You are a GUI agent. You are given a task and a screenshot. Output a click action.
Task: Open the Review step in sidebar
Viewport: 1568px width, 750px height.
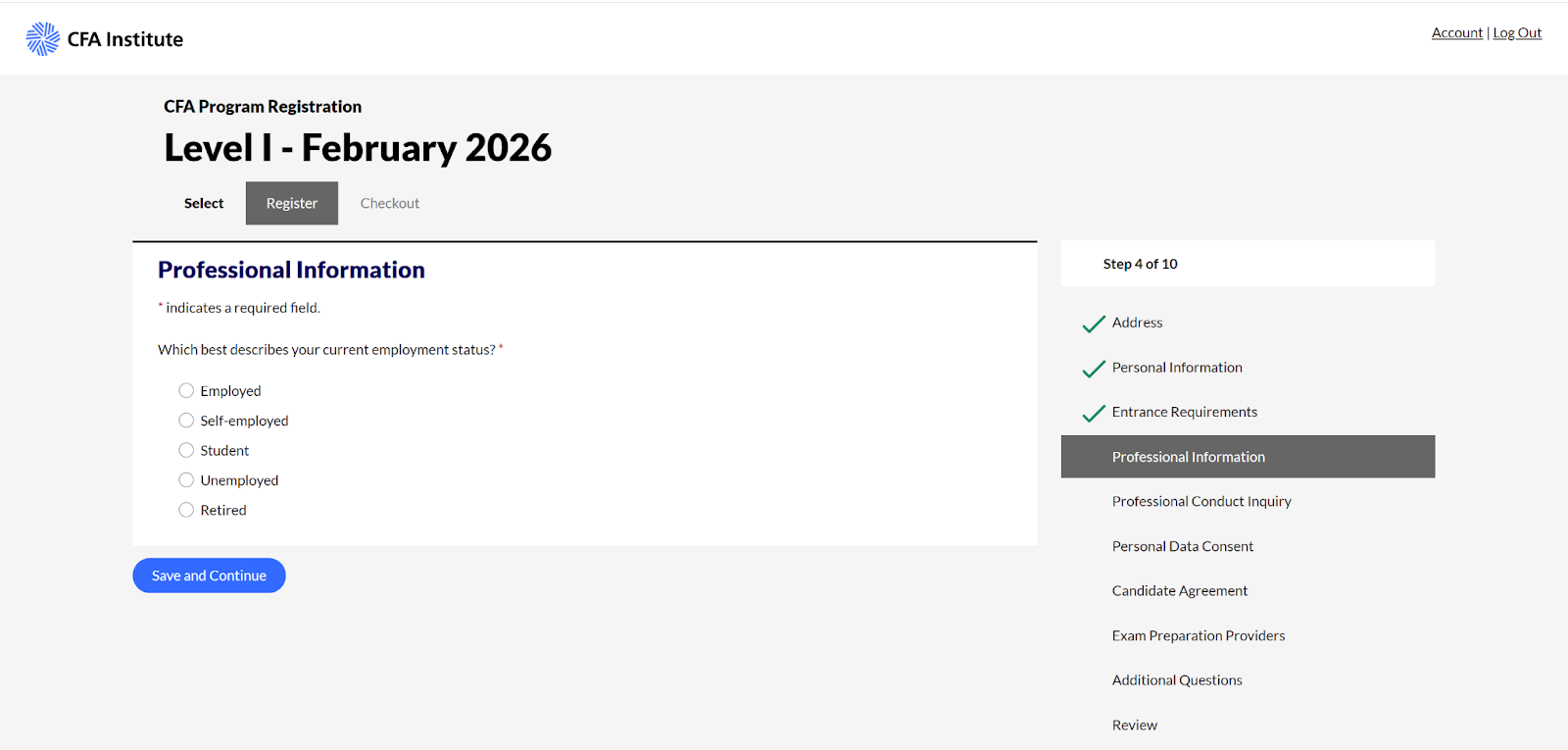(x=1135, y=725)
